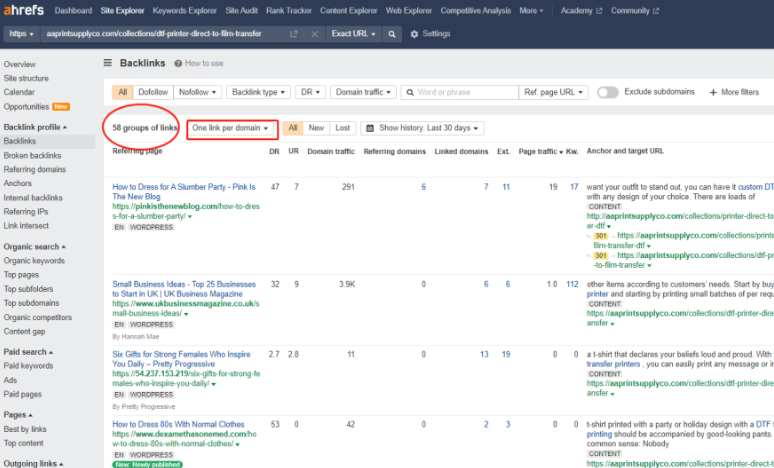
Task: Clear the URL with the X icon
Action: (314, 34)
